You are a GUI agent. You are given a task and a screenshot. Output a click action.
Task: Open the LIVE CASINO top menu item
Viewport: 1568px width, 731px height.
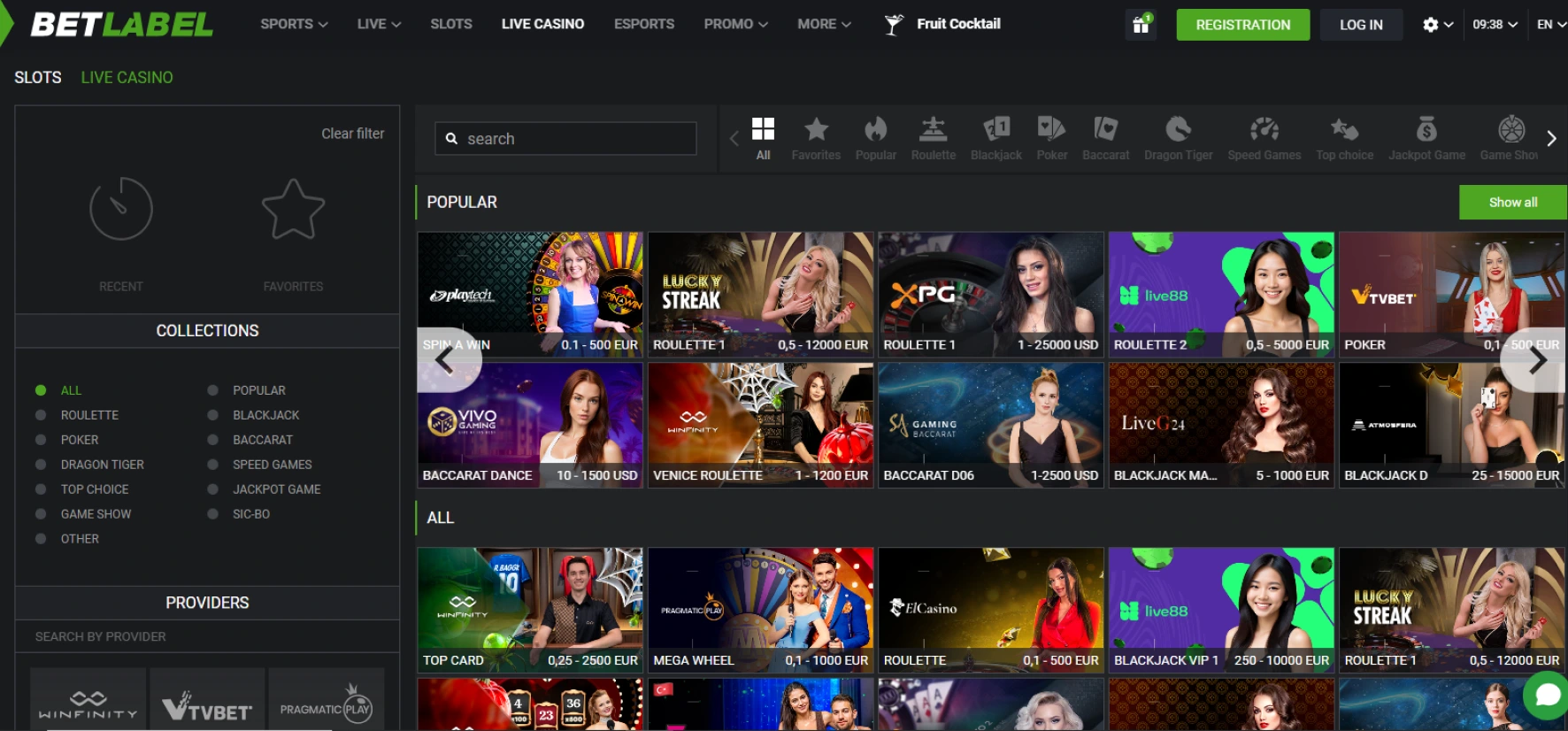tap(542, 25)
